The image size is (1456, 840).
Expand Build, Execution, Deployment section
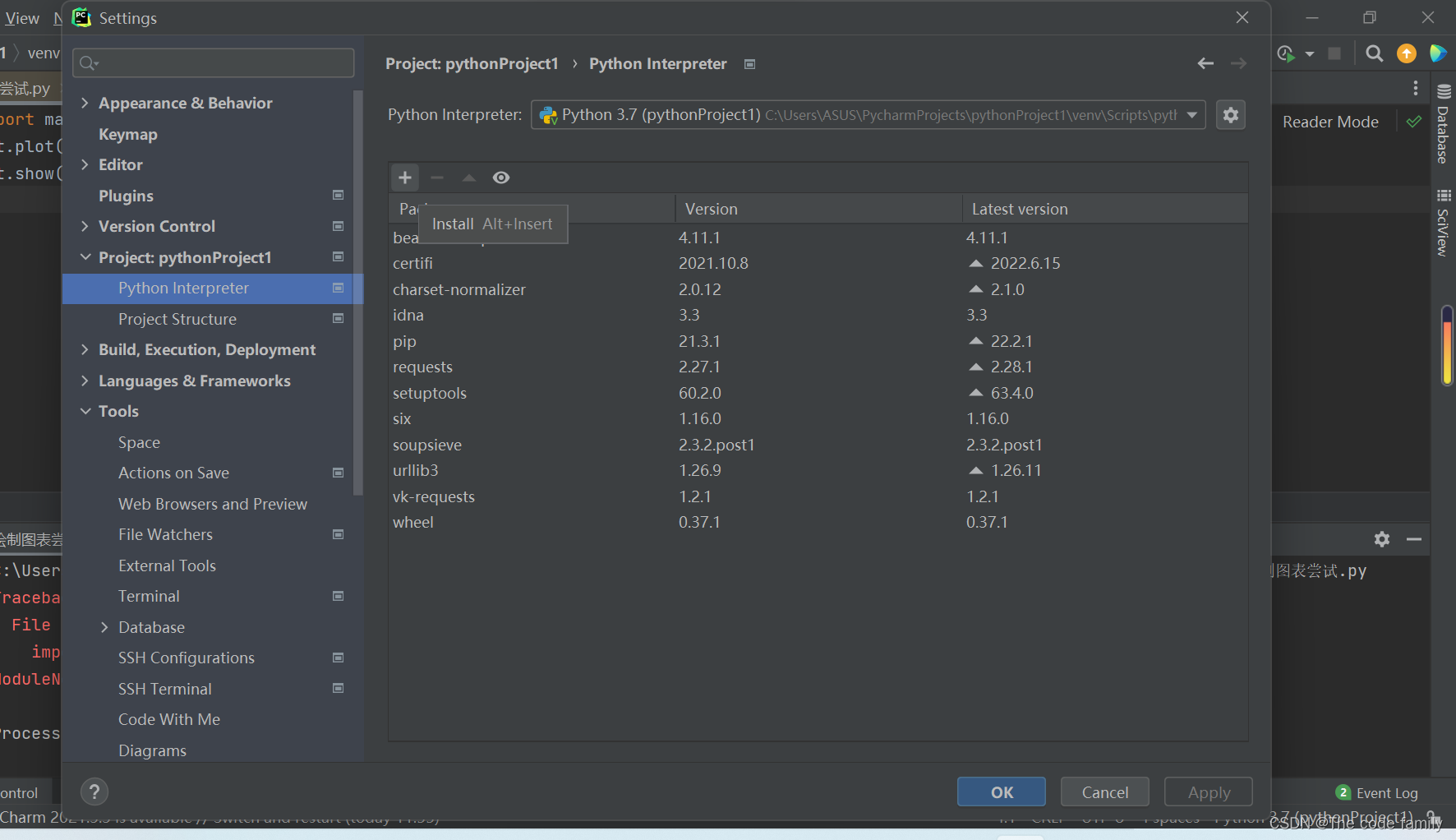(85, 349)
